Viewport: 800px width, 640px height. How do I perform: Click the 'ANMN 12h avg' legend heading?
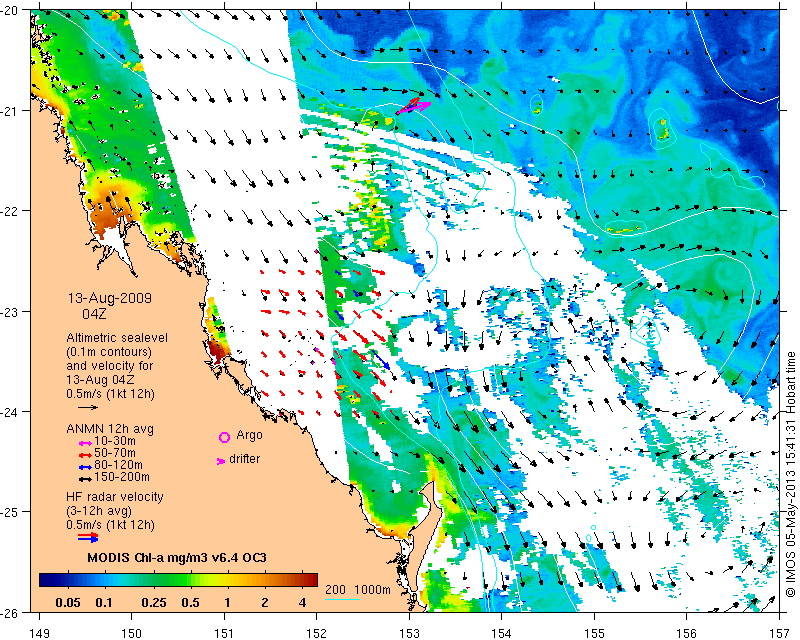(x=110, y=429)
